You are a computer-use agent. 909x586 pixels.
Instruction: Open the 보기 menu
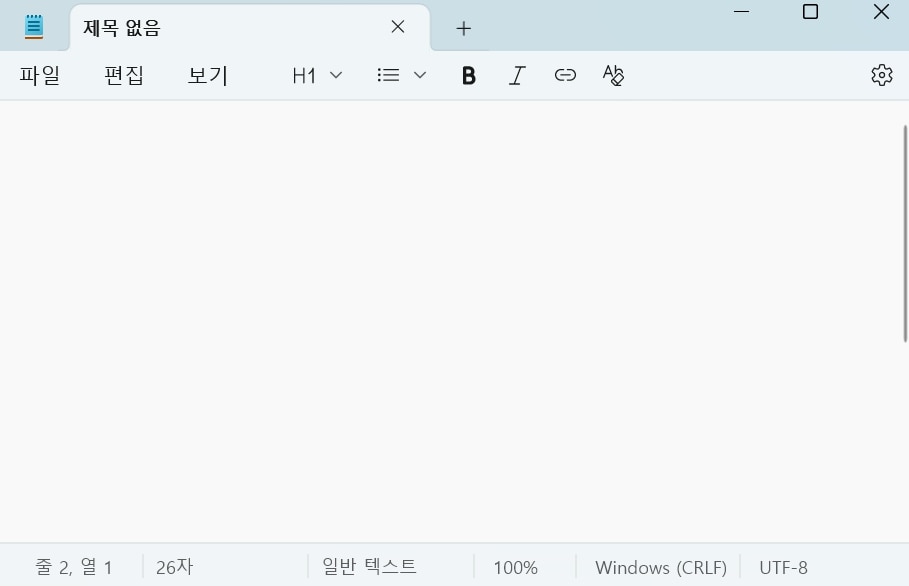tap(206, 75)
